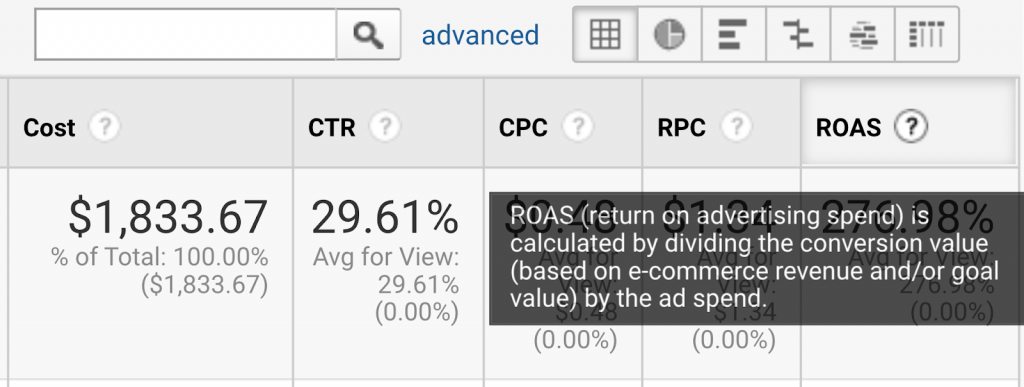This screenshot has height=387, width=1024.
Task: Switch to the Pivot table view
Action: click(x=927, y=35)
